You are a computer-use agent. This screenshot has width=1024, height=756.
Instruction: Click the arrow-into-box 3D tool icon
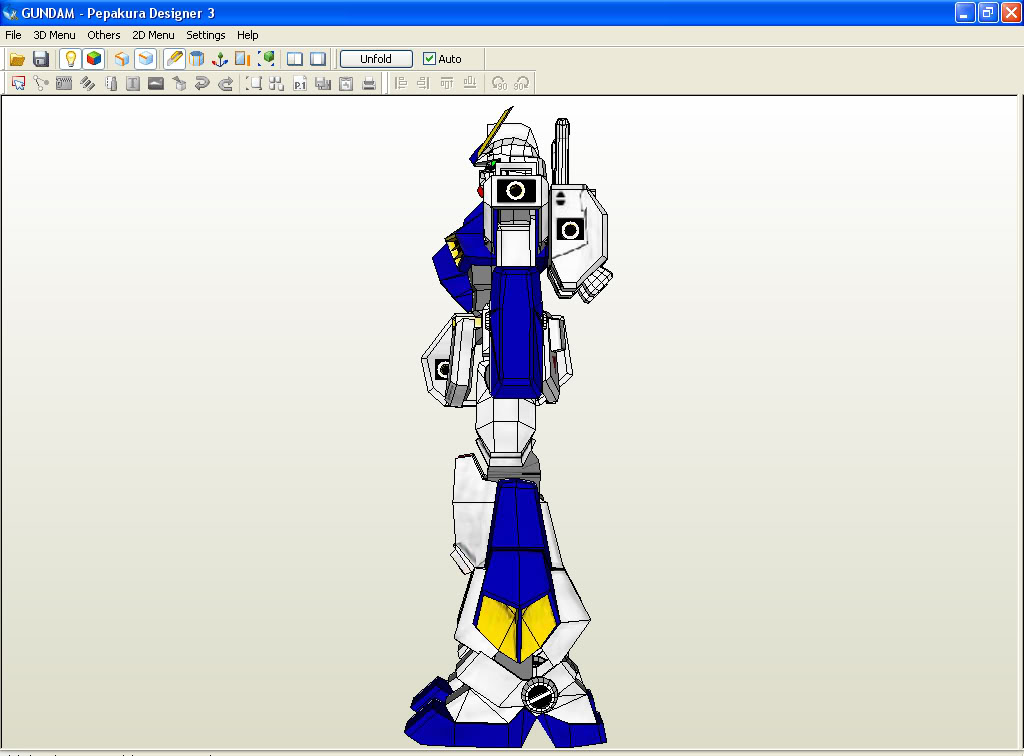click(180, 84)
